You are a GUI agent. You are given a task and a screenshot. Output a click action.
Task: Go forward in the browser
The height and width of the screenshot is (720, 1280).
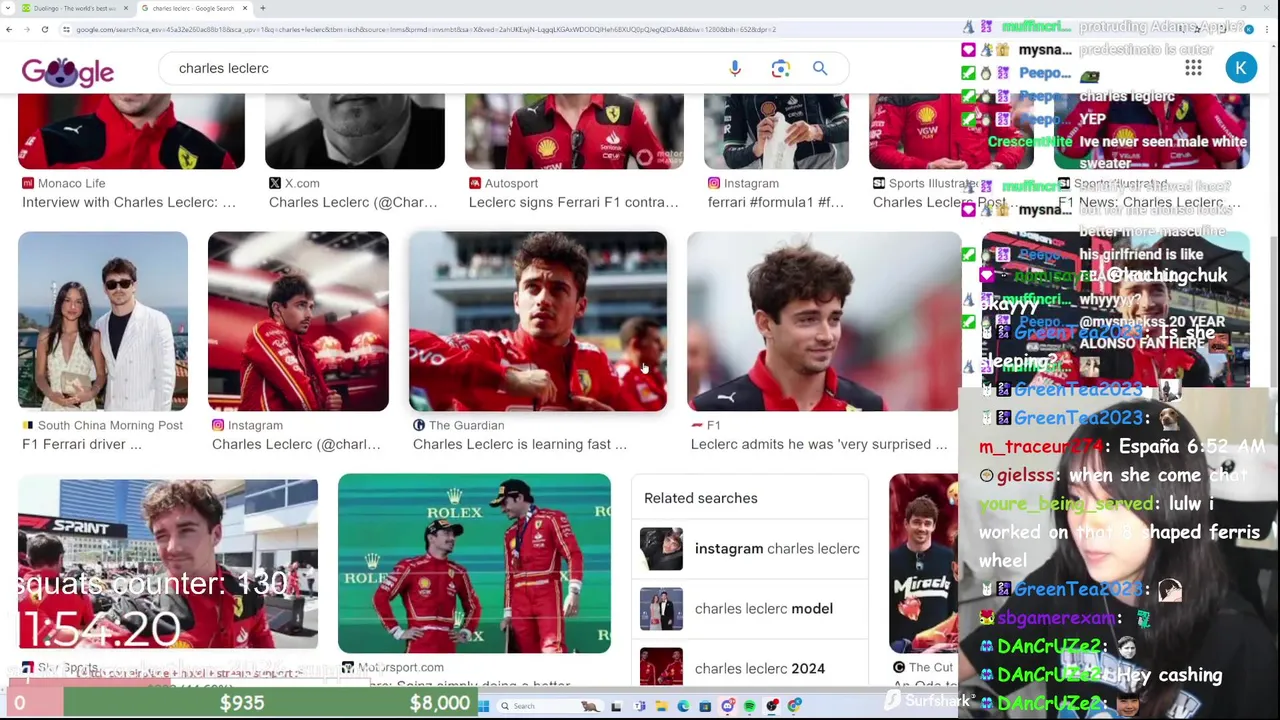[27, 29]
